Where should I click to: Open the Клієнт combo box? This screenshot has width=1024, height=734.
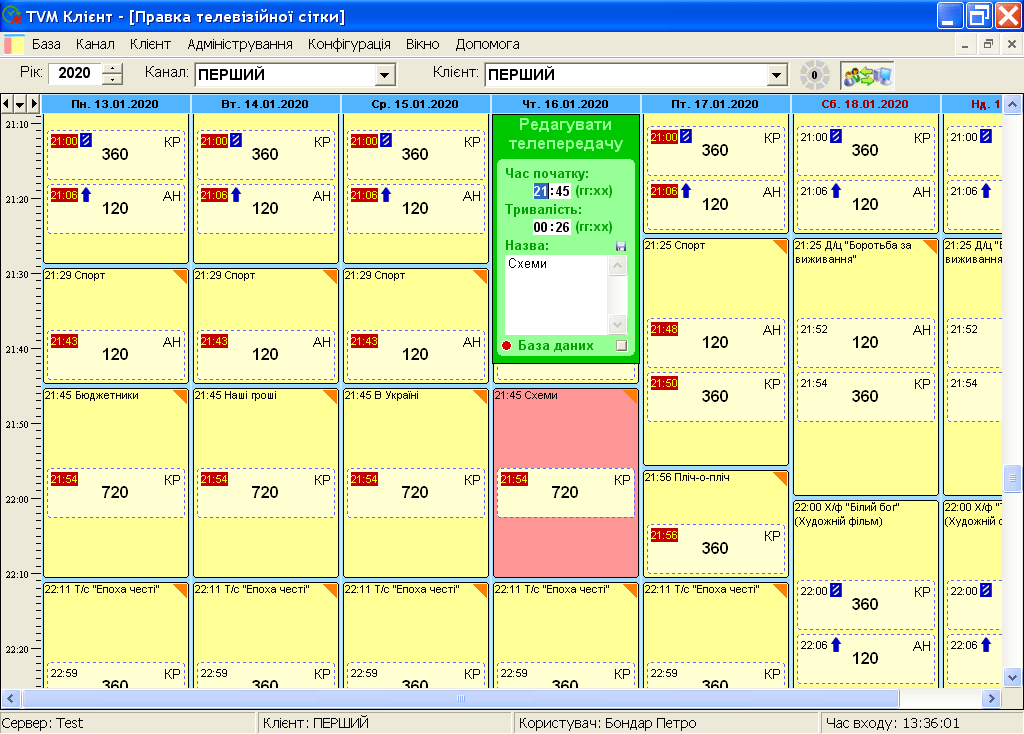[x=776, y=75]
